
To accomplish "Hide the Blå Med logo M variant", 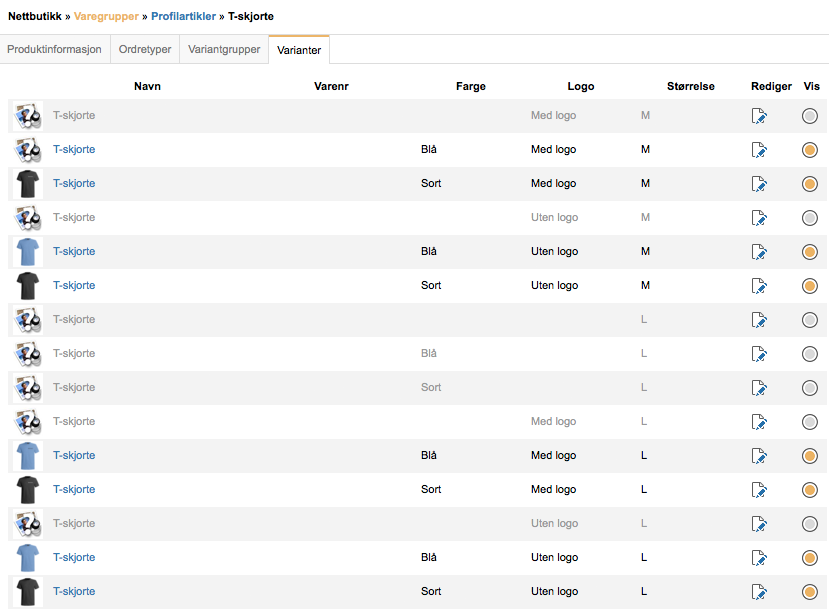I will point(810,150).
